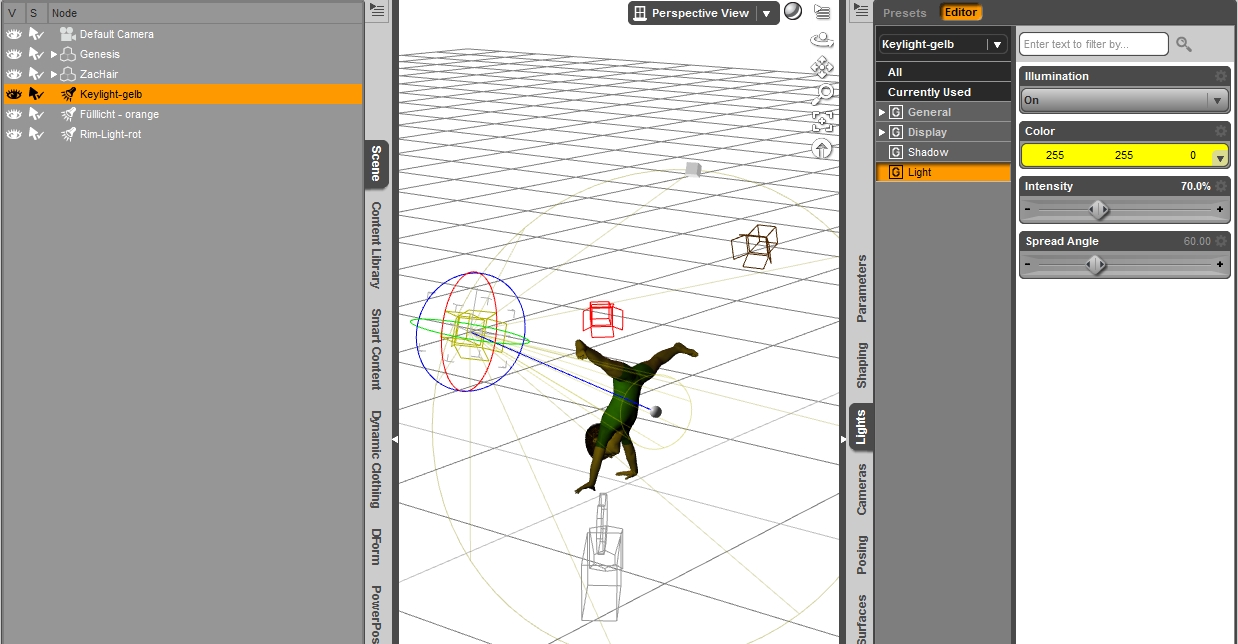Screen dimensions: 1238x644
Task: Select Fülllicht - orange in scene list
Action: coord(119,114)
